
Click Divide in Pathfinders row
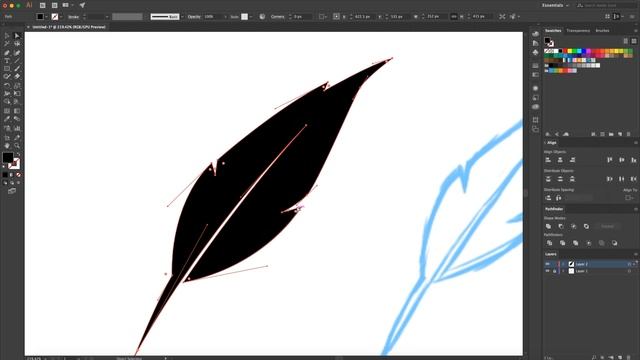pyautogui.click(x=549, y=243)
